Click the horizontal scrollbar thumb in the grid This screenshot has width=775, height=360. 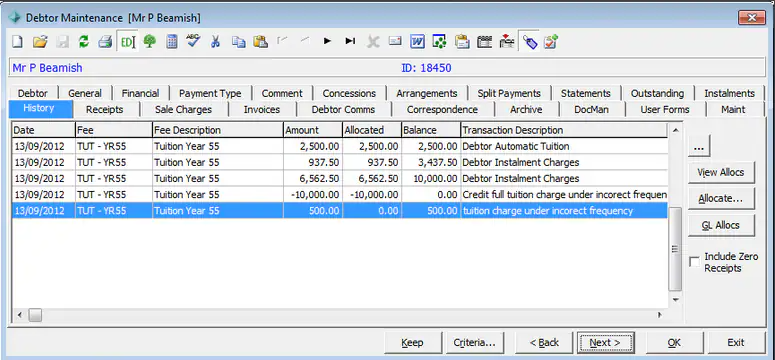coord(35,315)
